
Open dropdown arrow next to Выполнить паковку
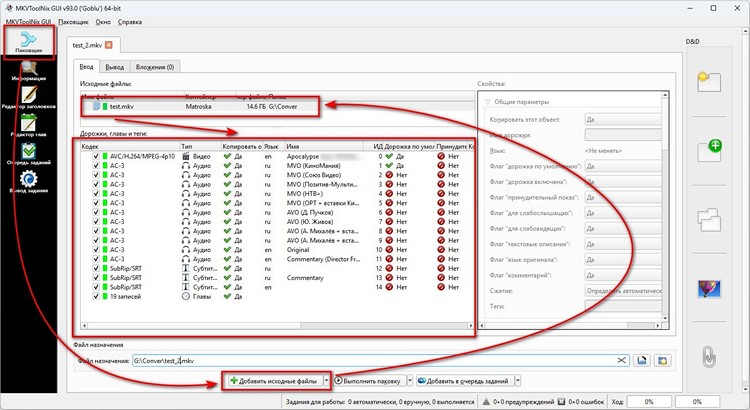[x=410, y=381]
